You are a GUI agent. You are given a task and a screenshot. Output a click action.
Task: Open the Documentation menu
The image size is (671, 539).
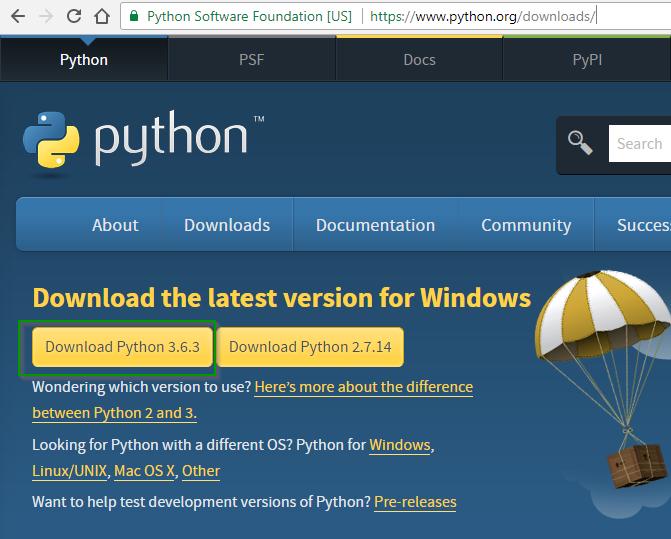click(x=375, y=225)
